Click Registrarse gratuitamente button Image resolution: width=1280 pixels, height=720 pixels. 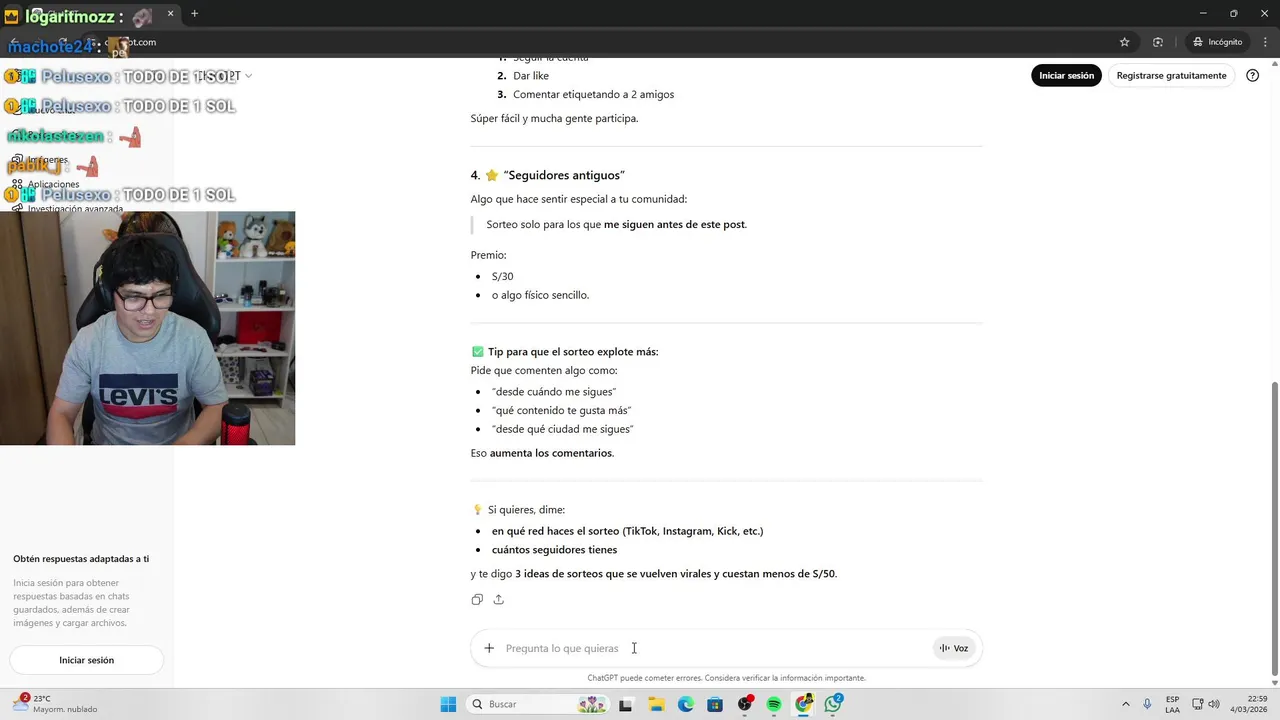coord(1171,75)
